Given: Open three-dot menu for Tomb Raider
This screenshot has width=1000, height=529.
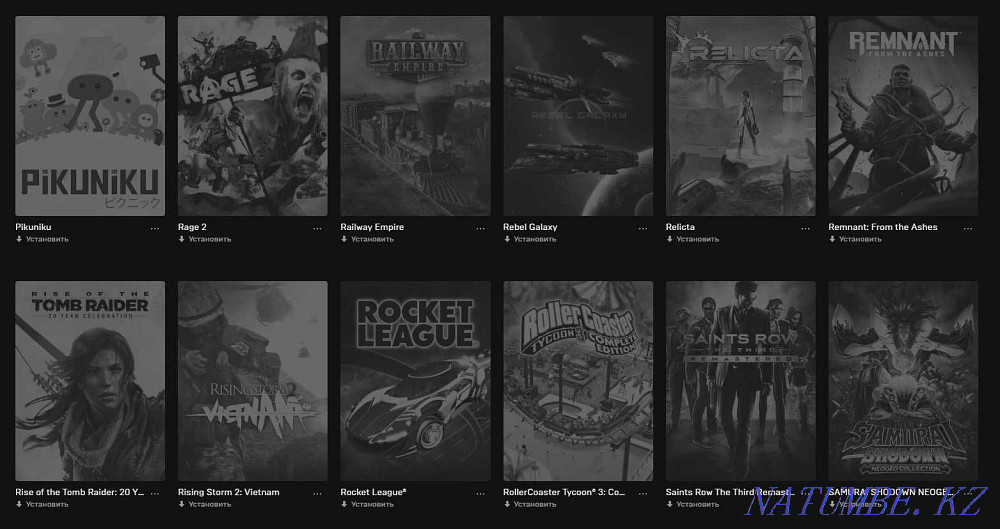Looking at the screenshot, I should 155,494.
